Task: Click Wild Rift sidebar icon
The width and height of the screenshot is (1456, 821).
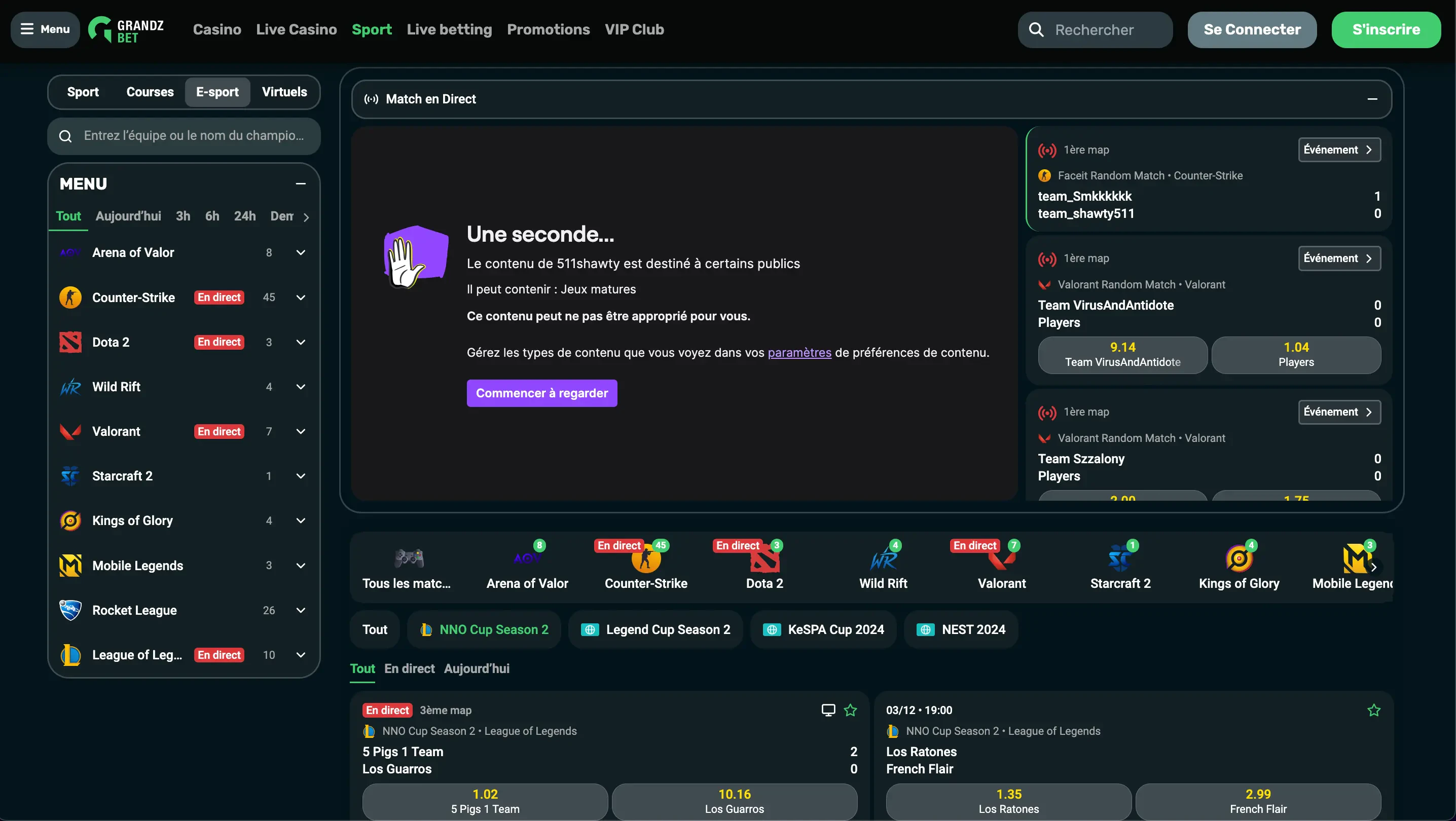Action: click(70, 387)
